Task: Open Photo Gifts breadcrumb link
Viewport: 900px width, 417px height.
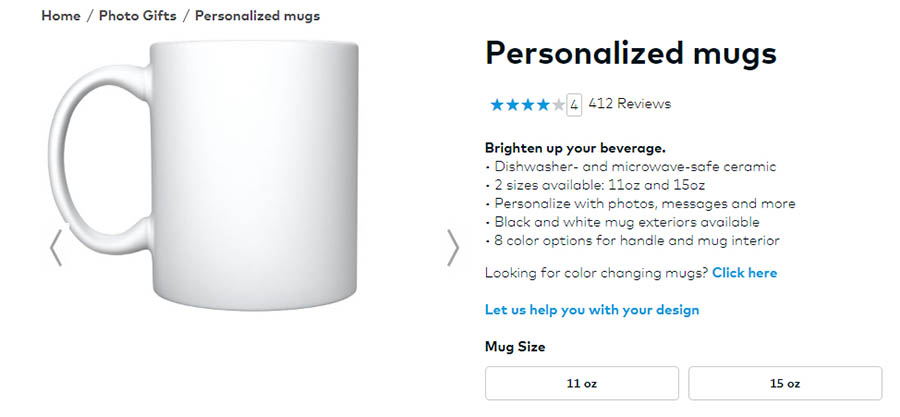Action: [137, 16]
